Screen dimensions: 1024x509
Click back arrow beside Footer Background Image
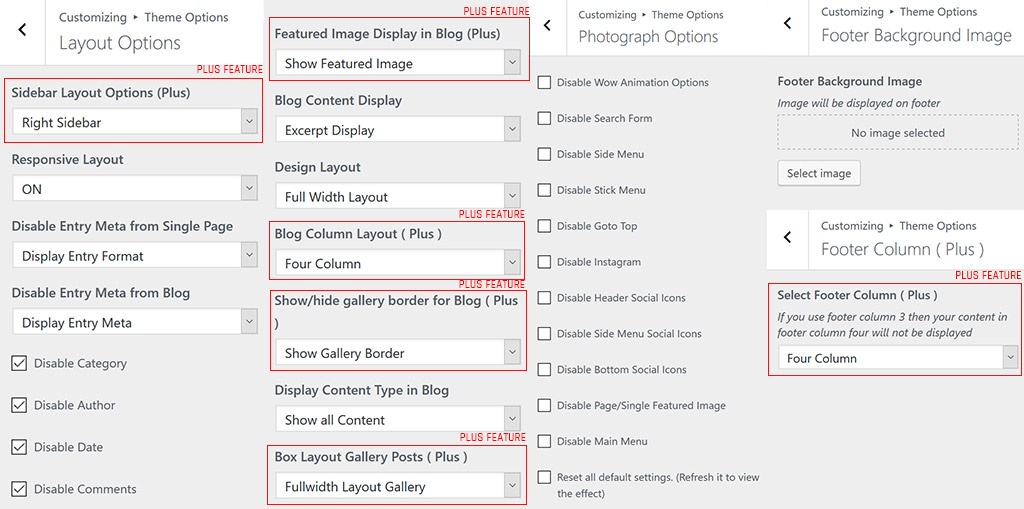click(788, 23)
